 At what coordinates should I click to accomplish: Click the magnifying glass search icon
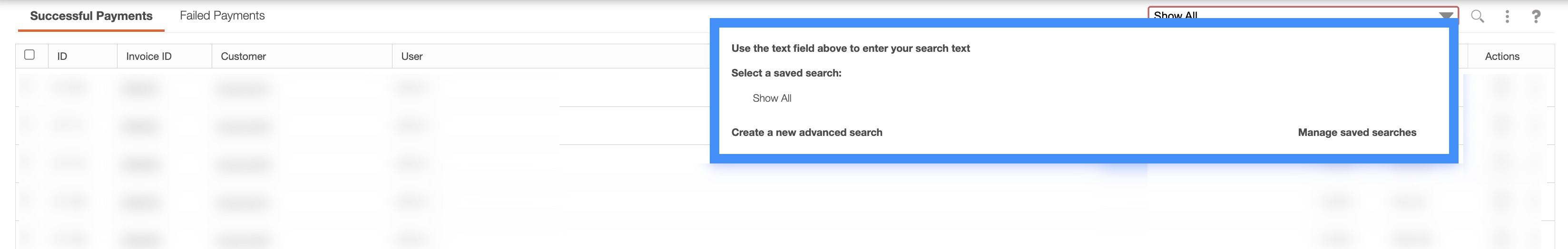point(1477,17)
